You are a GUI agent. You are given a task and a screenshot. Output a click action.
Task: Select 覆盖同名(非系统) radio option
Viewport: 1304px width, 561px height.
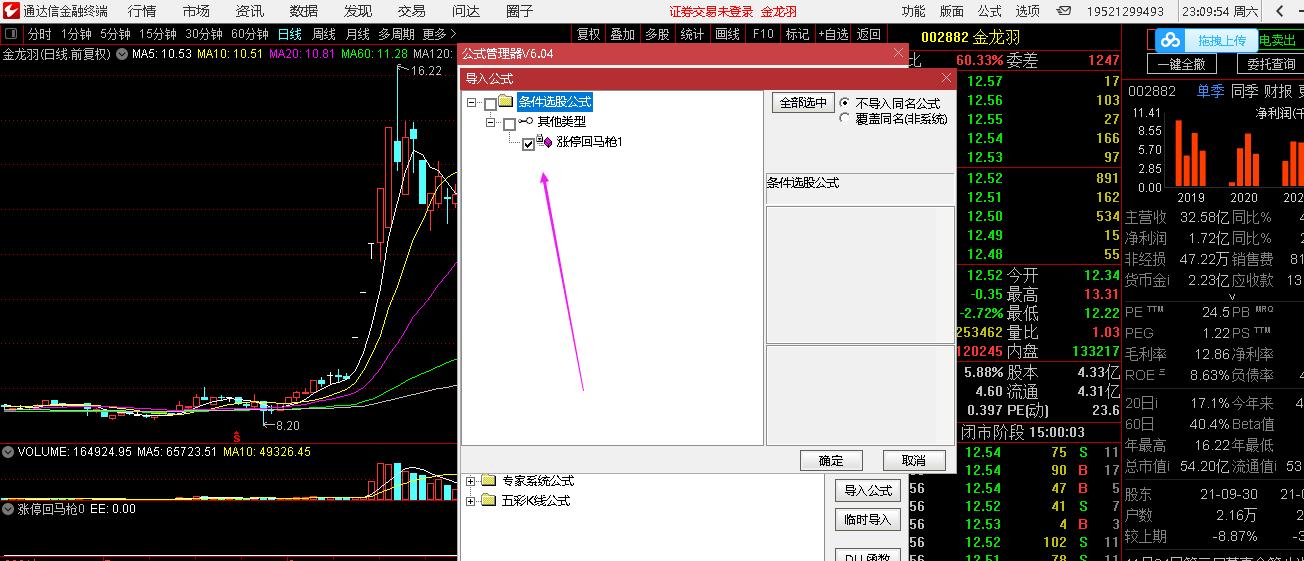[x=845, y=118]
